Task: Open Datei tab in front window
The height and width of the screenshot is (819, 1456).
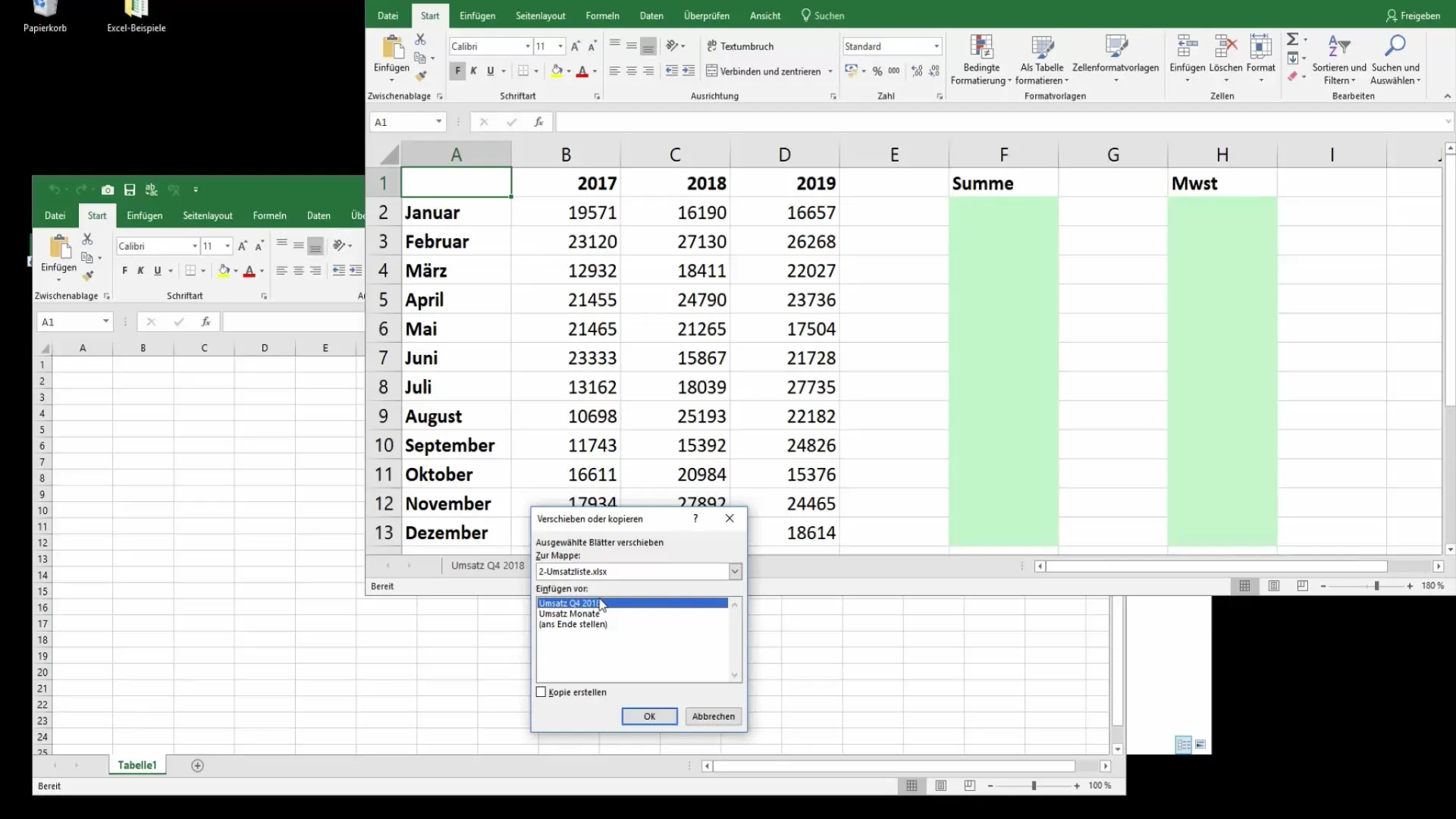Action: (x=388, y=15)
